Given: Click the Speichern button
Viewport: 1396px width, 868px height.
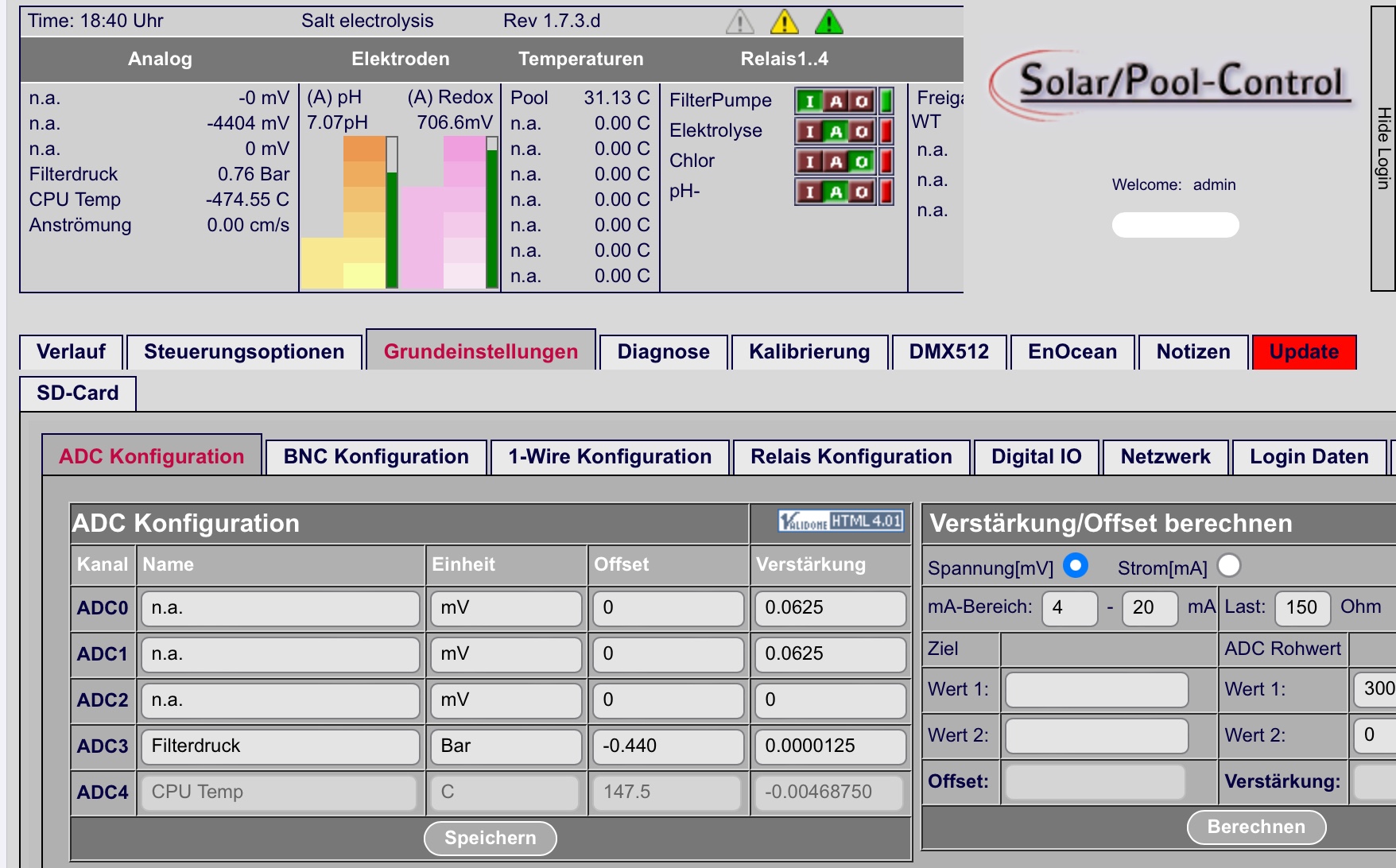Looking at the screenshot, I should click(491, 838).
